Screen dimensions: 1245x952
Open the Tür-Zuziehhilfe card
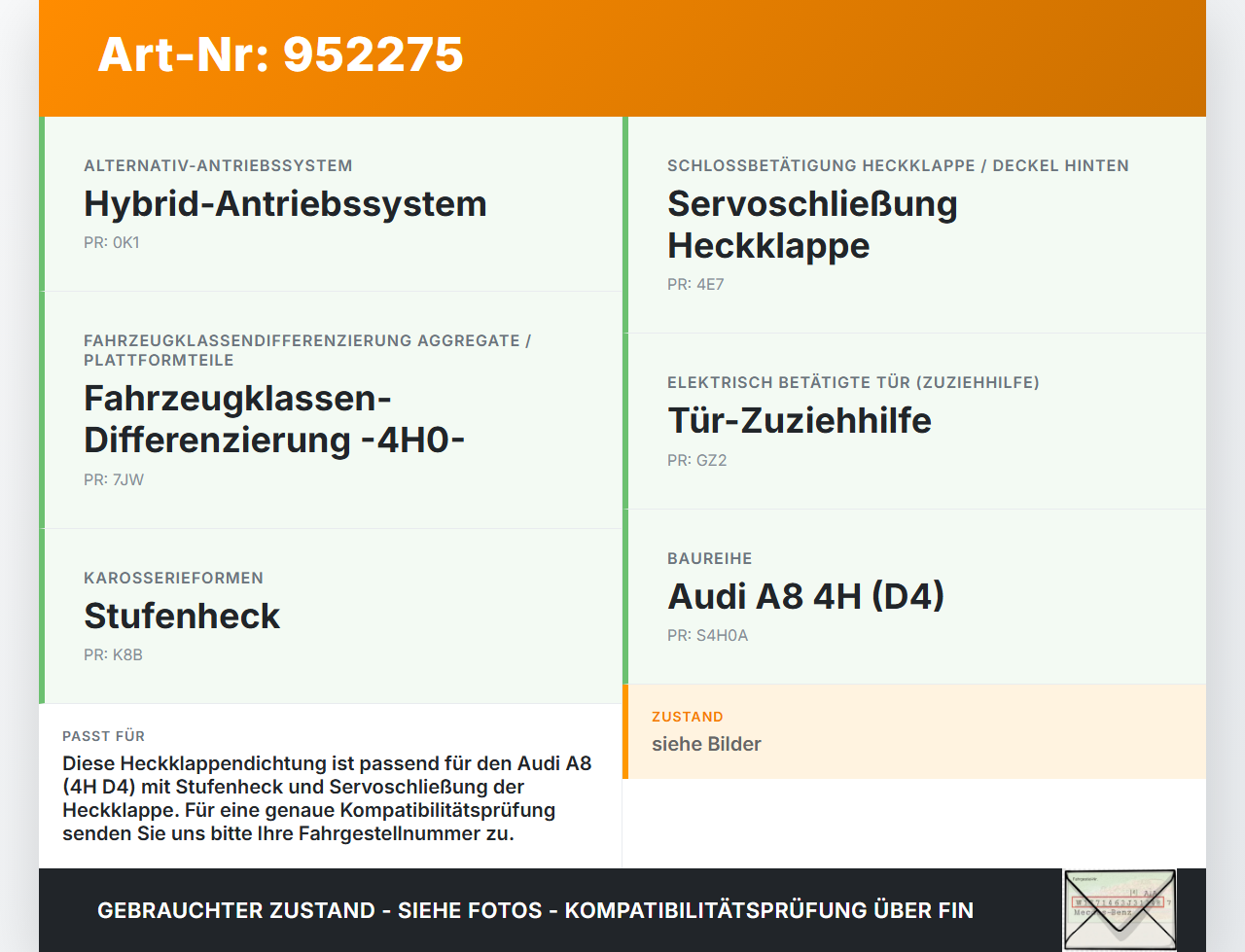point(799,420)
